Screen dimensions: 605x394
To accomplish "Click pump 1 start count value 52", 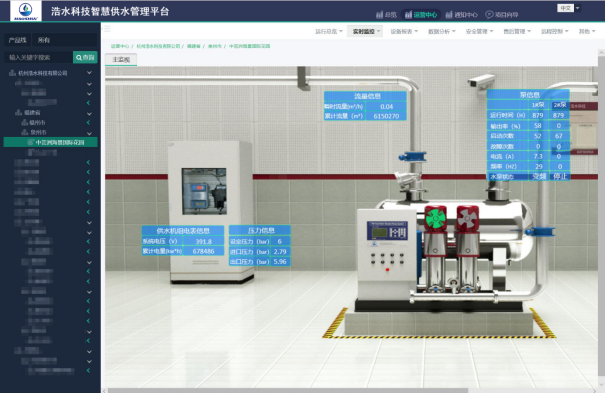I will (x=538, y=136).
